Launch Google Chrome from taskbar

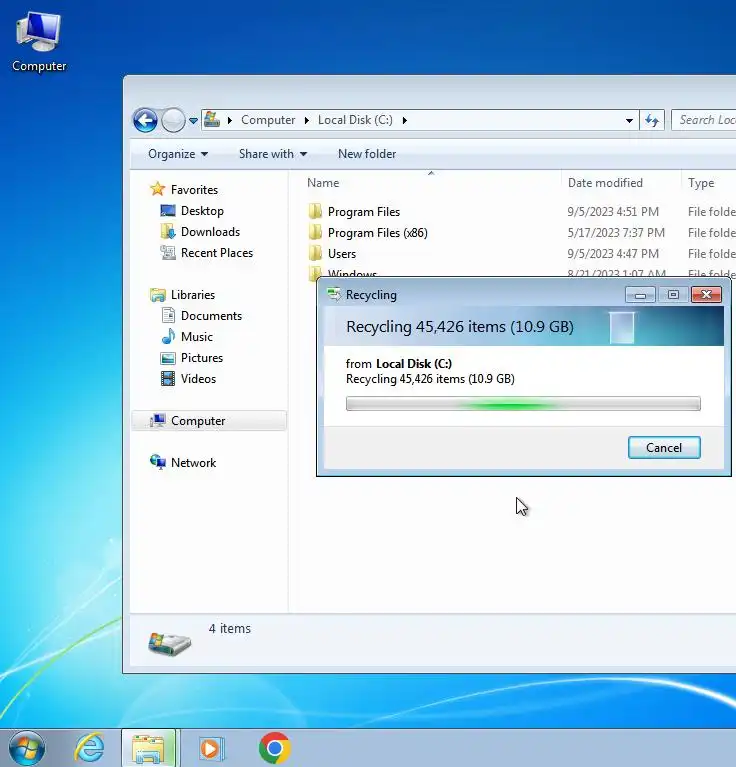274,748
